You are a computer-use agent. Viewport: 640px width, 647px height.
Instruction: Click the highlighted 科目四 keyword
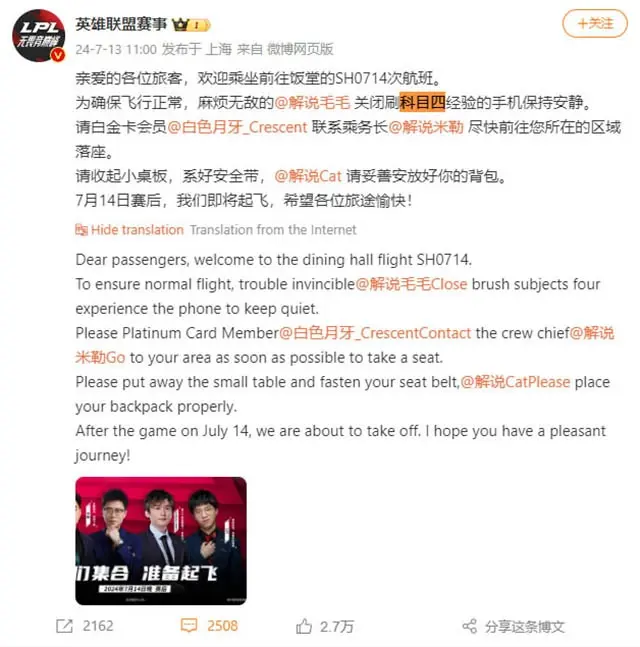(422, 102)
